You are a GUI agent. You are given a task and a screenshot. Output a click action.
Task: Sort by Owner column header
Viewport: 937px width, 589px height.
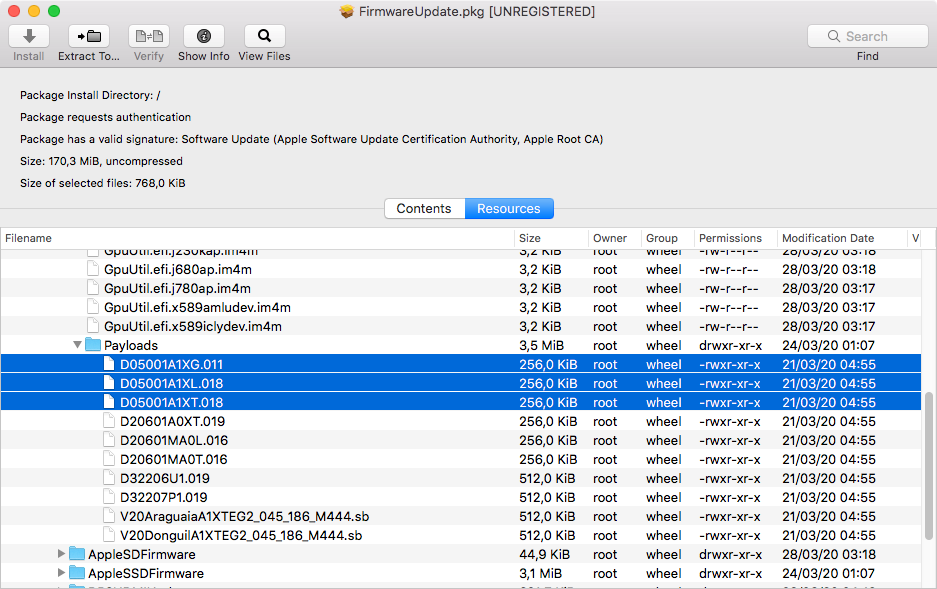(x=614, y=238)
